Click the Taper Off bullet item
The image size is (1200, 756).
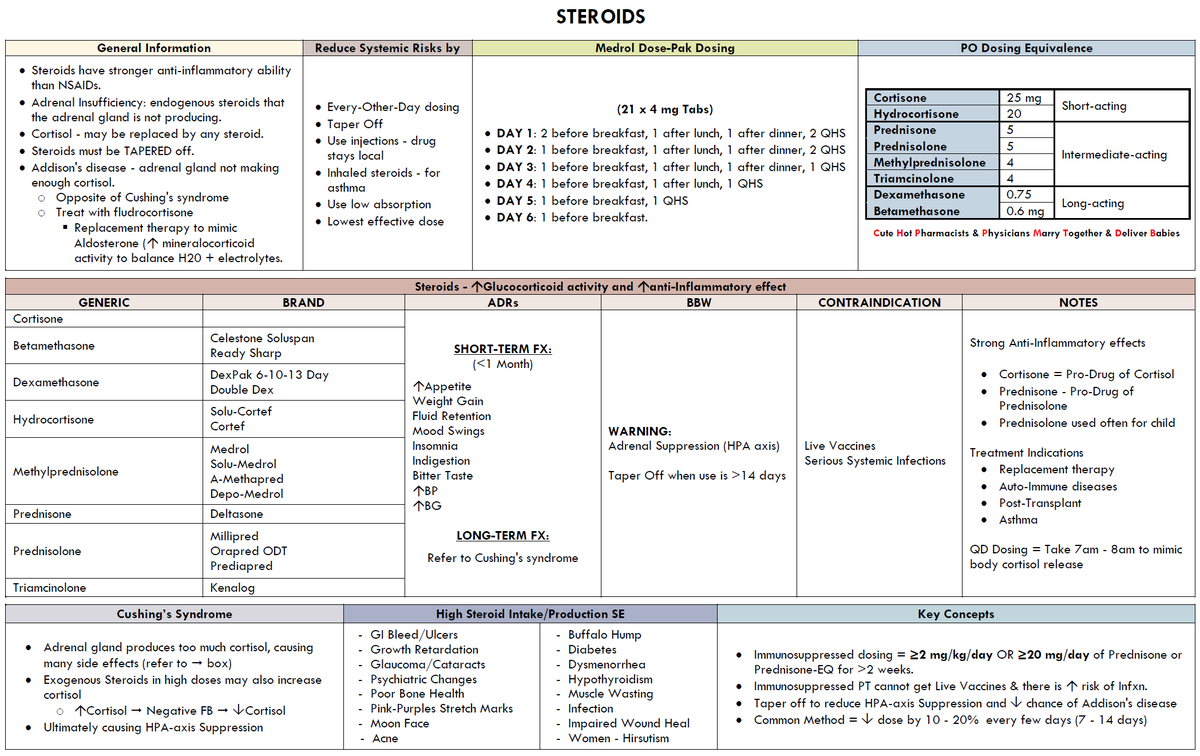click(x=355, y=124)
